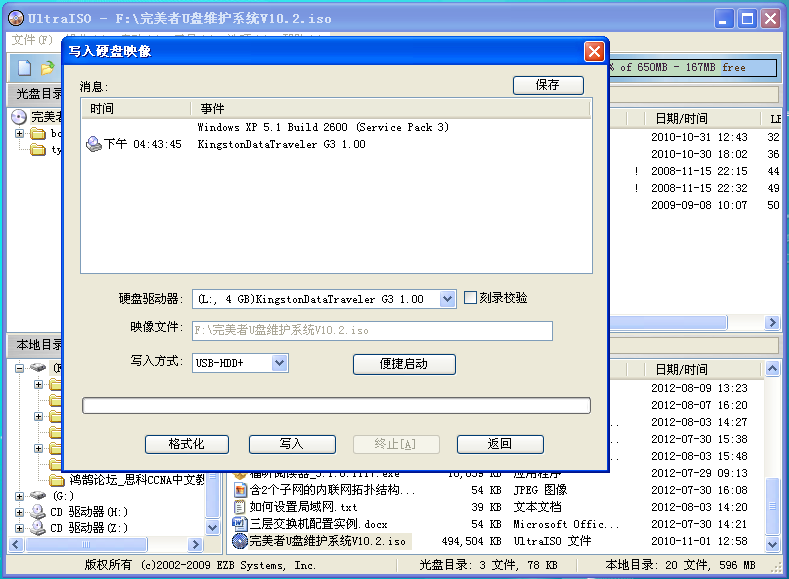Click the 2010-10-31 12:43 date entry
The height and width of the screenshot is (579, 789).
click(x=699, y=137)
